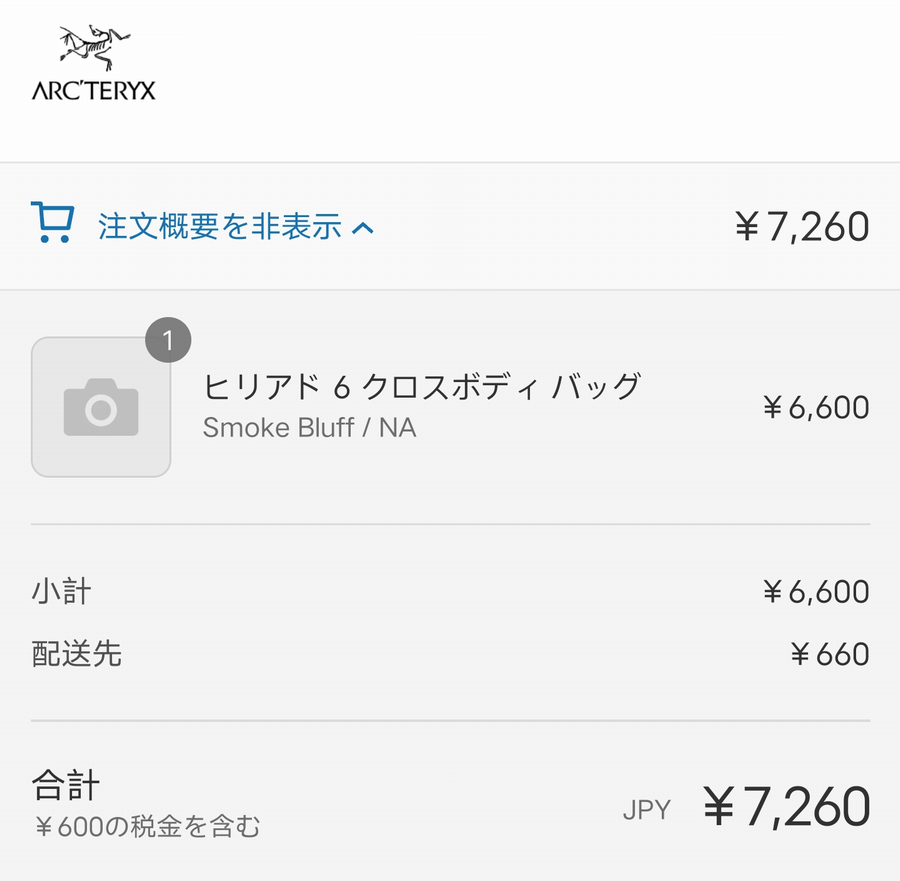900x881 pixels.
Task: Hide order summary via 注文概要を非表示 link
Action: click(219, 227)
